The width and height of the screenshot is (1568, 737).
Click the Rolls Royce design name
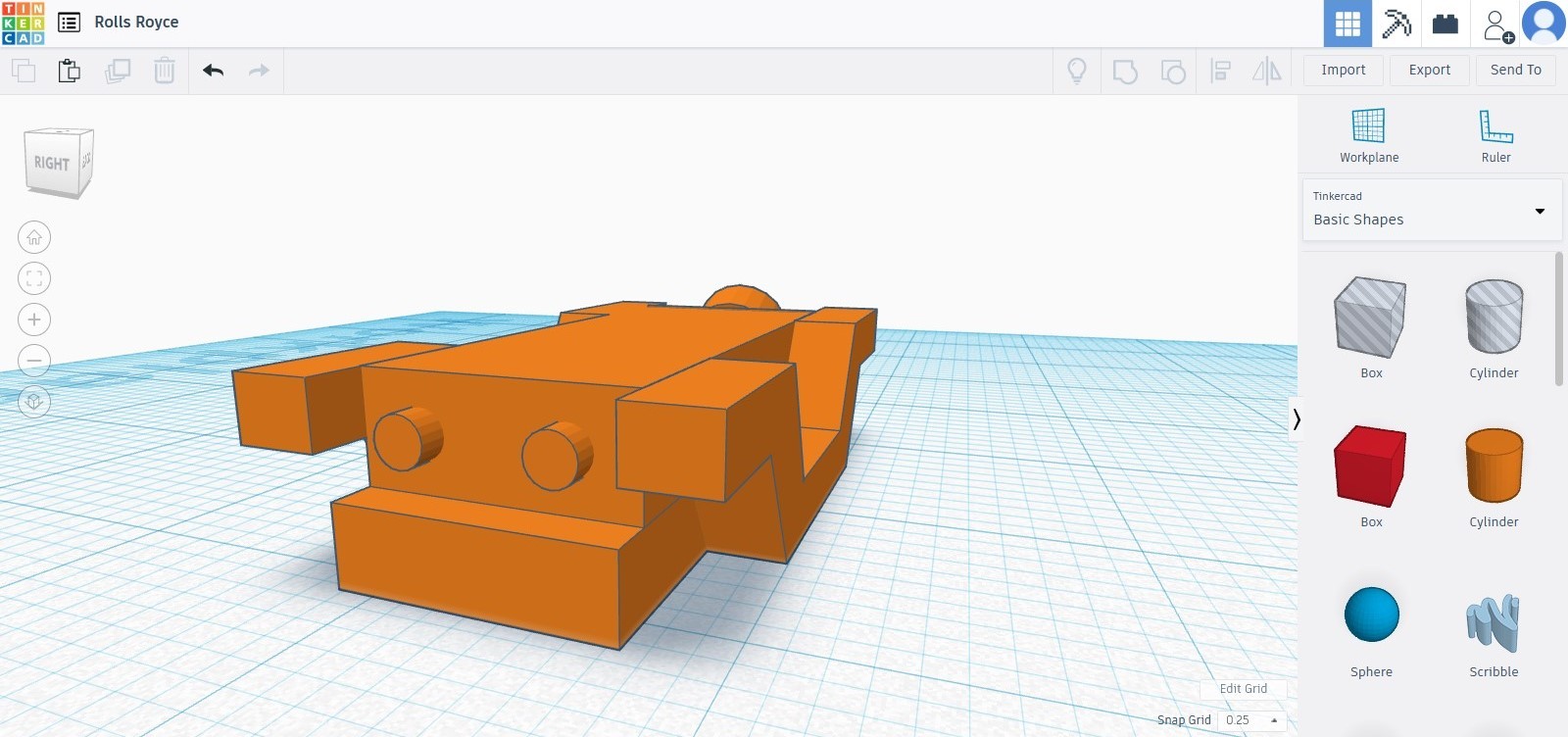[x=136, y=22]
